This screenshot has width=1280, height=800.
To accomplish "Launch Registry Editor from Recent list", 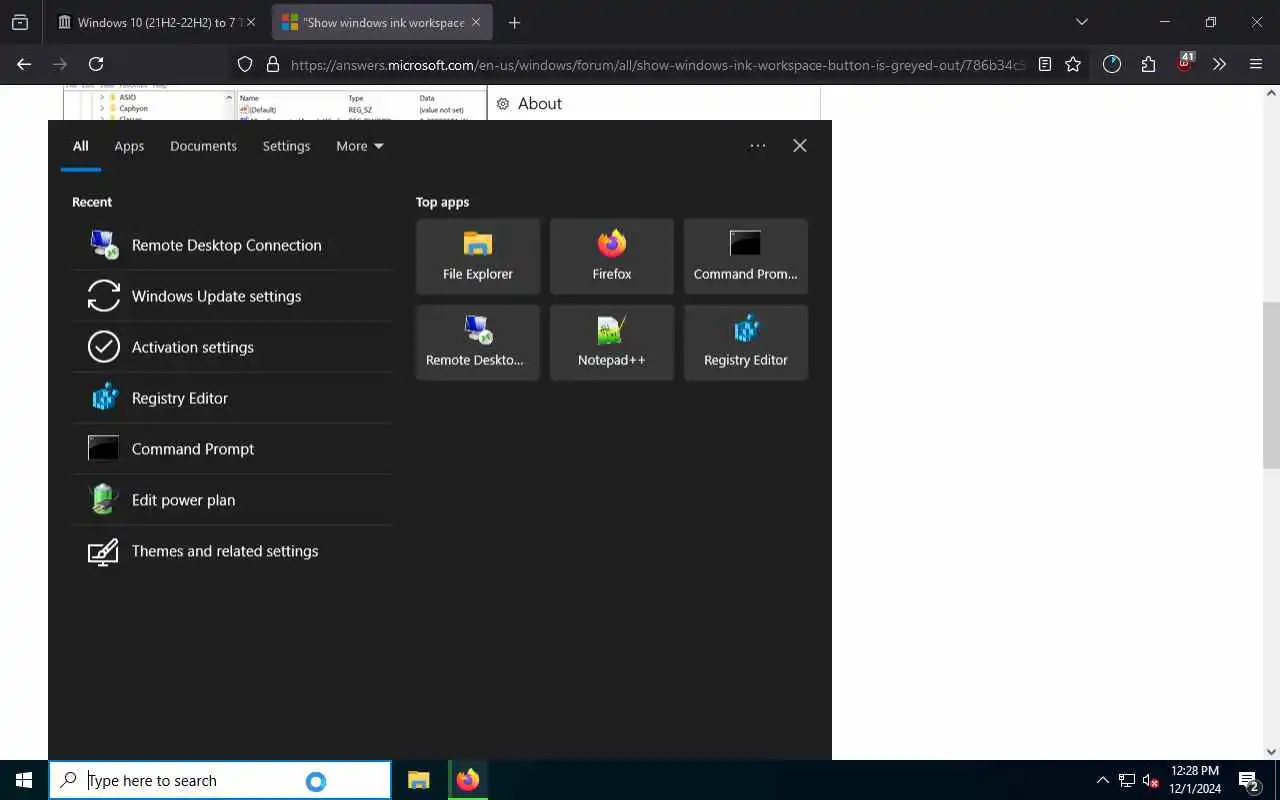I will click(231, 398).
